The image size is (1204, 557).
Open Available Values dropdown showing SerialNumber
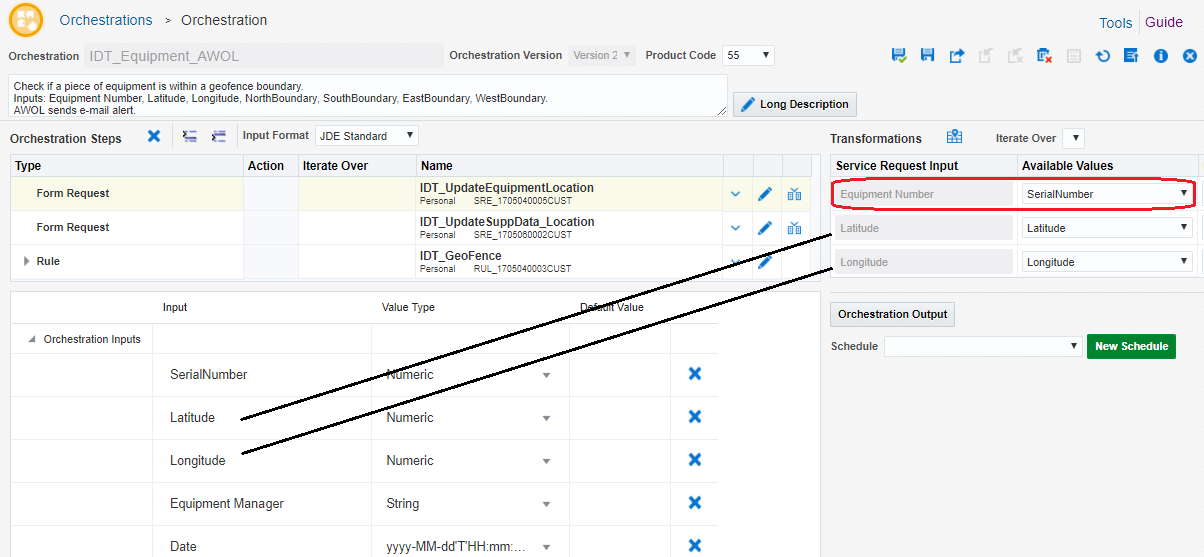[1107, 194]
